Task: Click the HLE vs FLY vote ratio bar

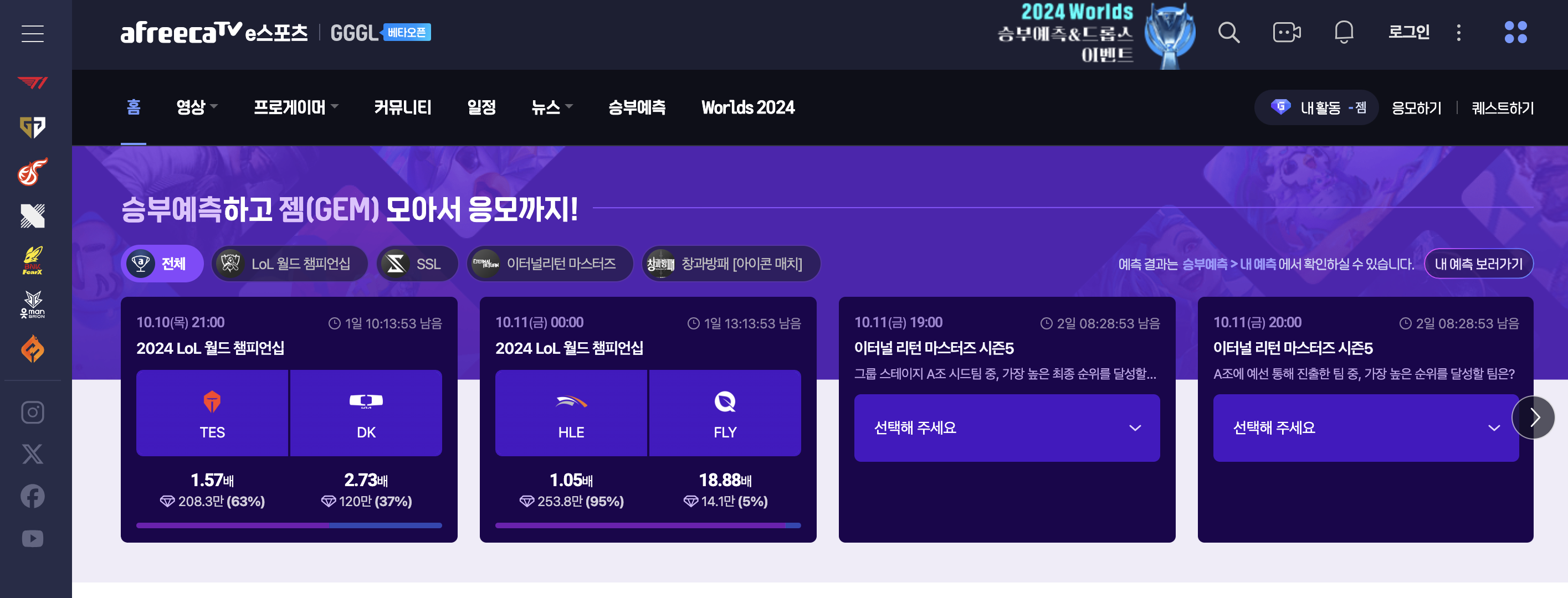Action: coord(648,525)
